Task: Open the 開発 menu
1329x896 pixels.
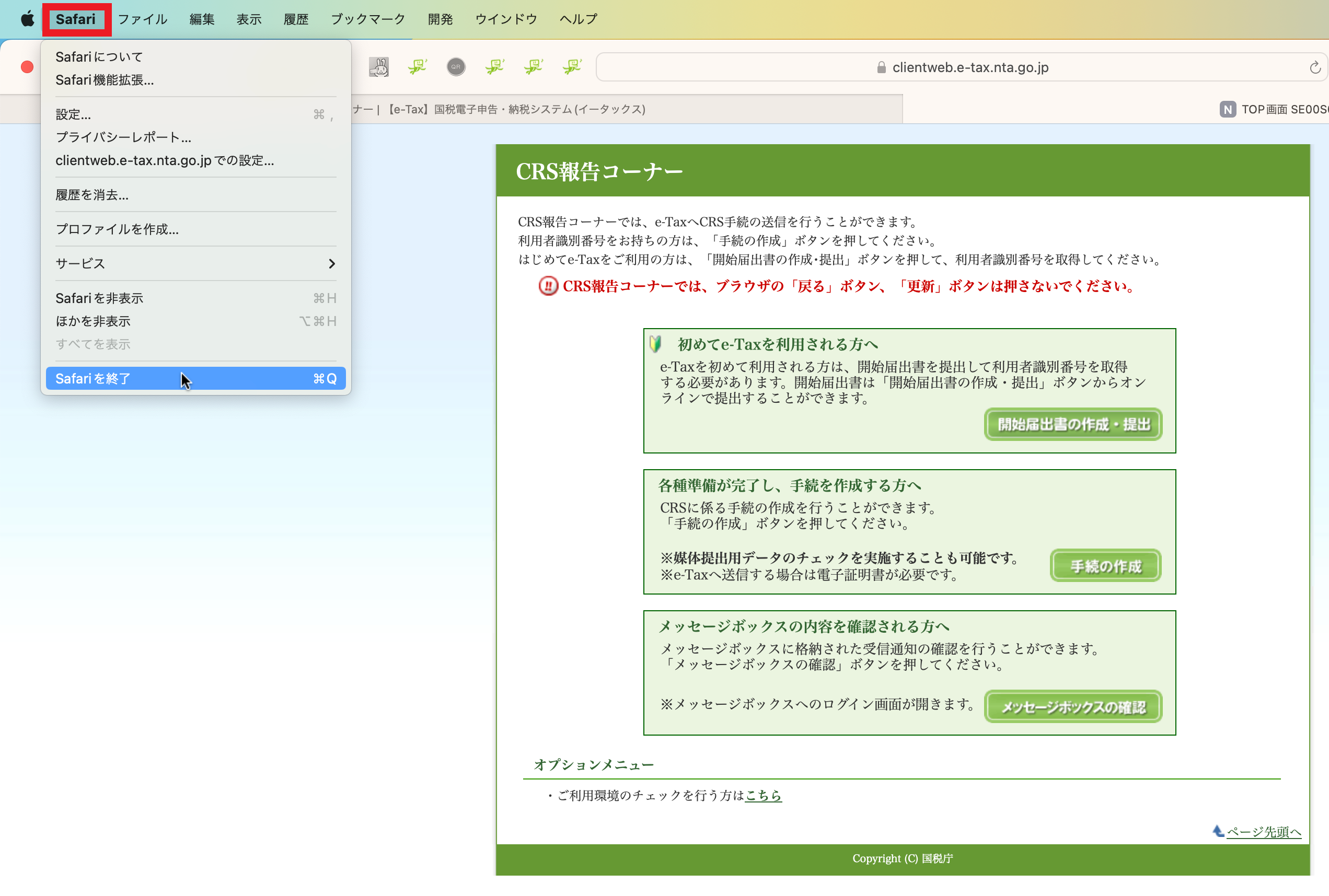Action: coord(440,19)
